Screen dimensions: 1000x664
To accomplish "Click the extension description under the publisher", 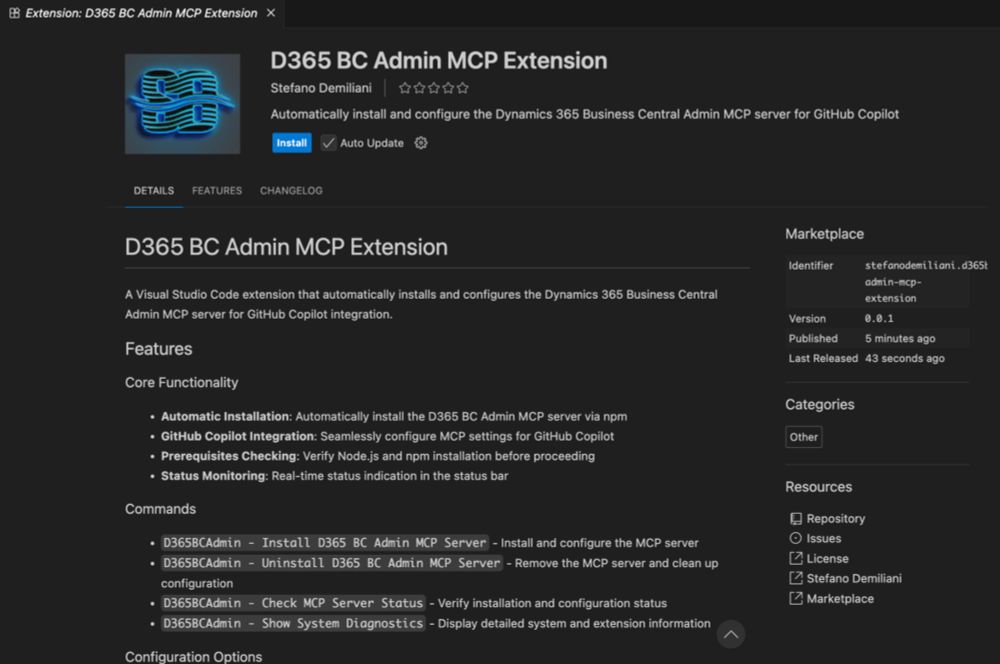I will click(x=585, y=114).
